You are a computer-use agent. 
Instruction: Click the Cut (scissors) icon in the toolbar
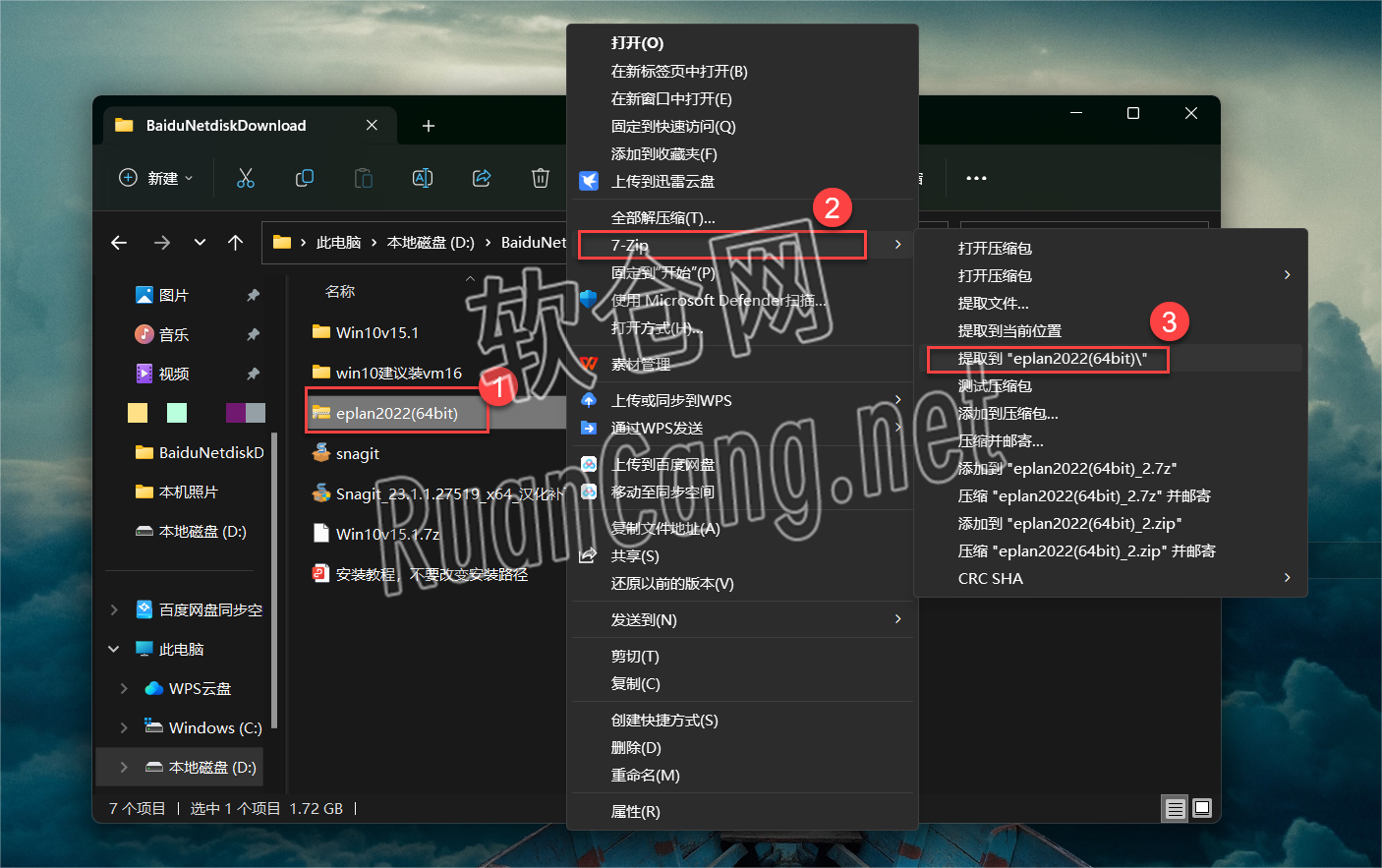coord(245,178)
